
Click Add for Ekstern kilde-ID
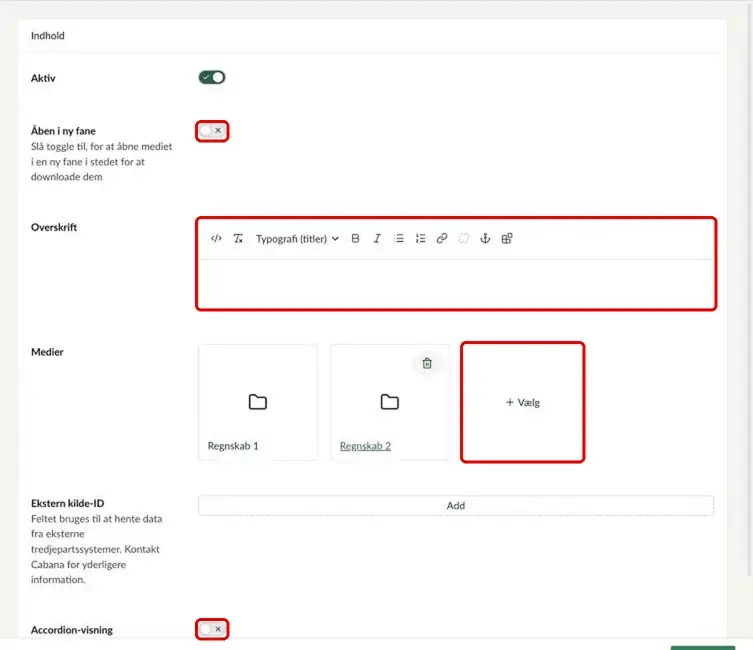(456, 506)
